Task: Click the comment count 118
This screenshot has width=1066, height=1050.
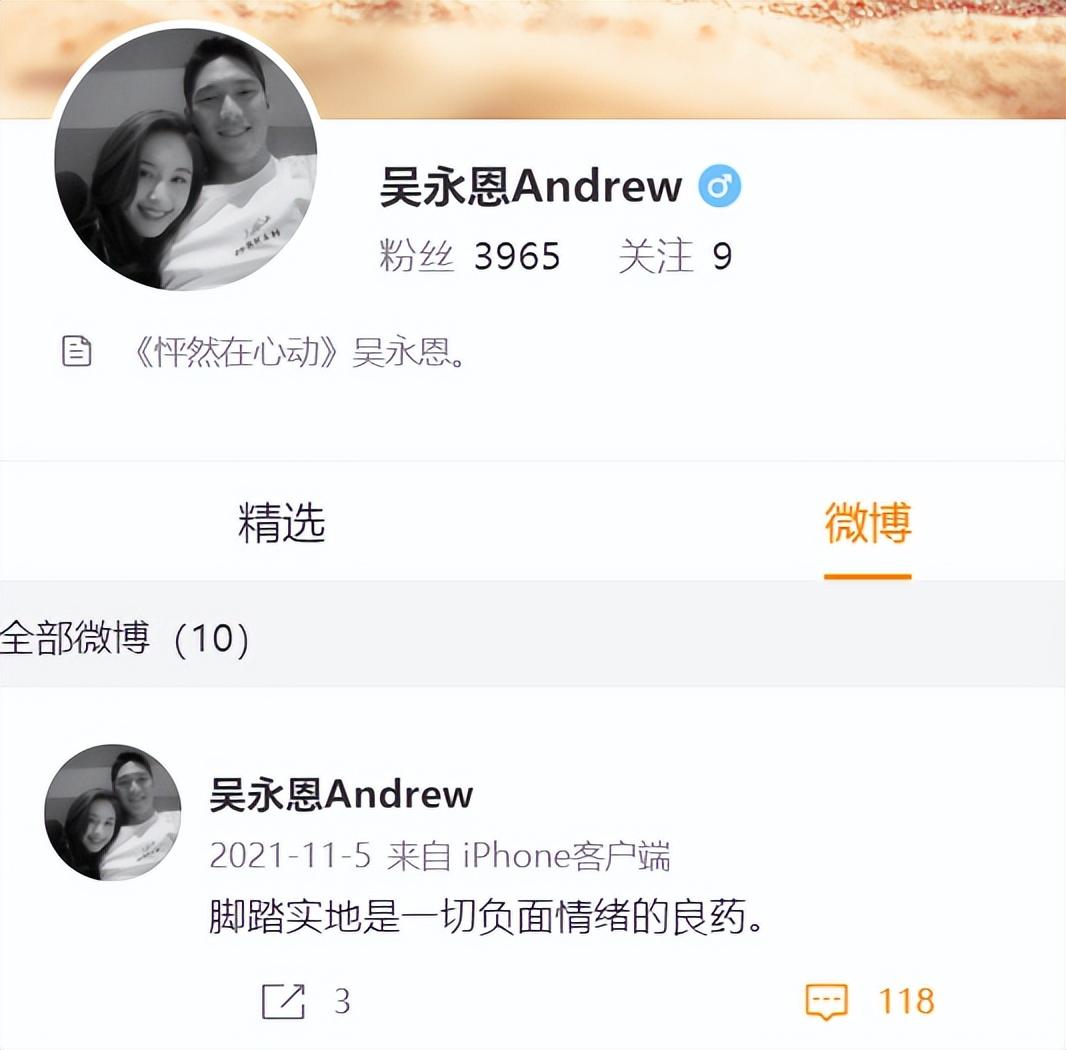Action: [906, 1001]
